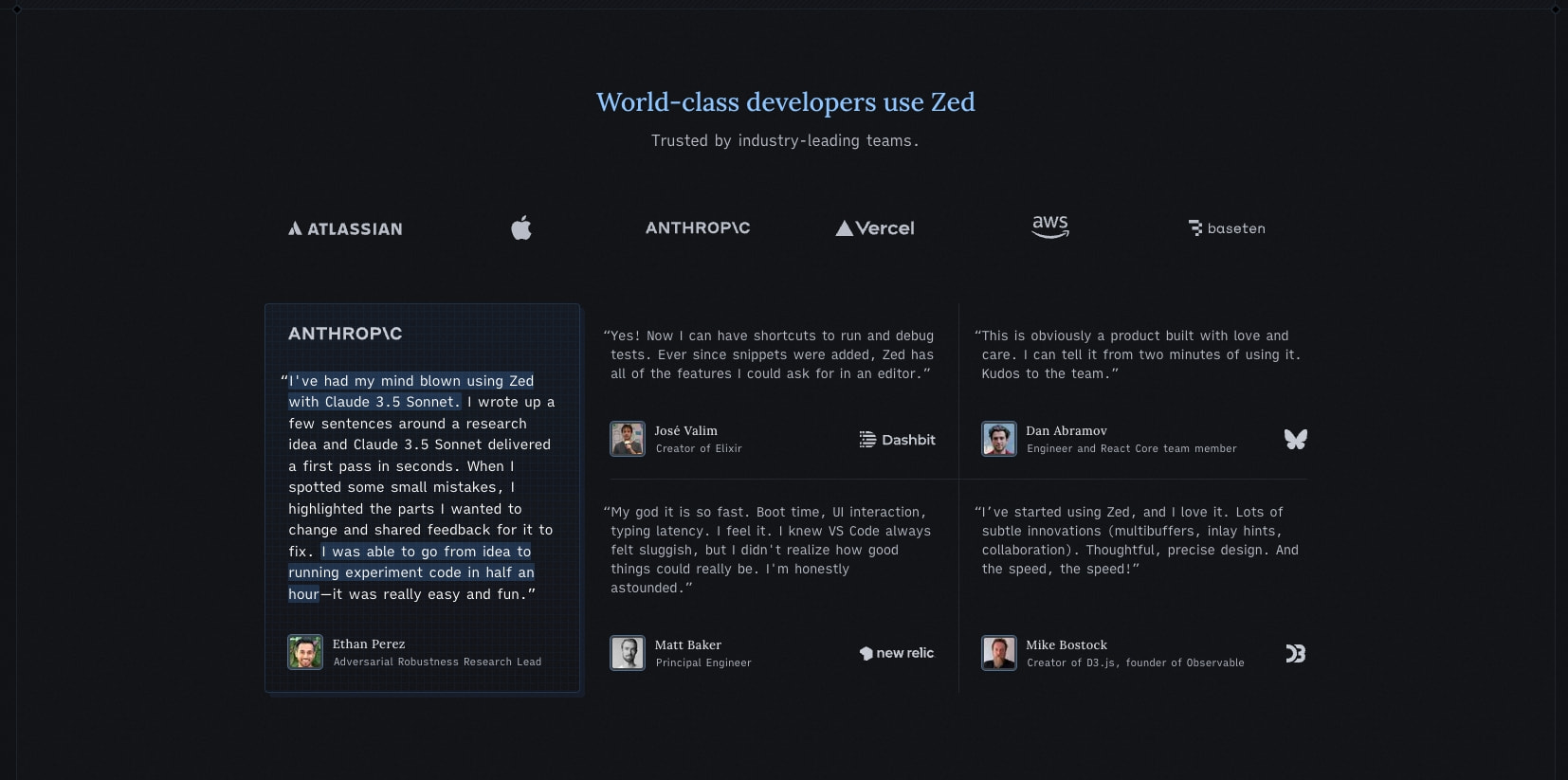The image size is (1568, 780).
Task: Click the 'Creator of Elixir' caption
Action: (x=699, y=448)
